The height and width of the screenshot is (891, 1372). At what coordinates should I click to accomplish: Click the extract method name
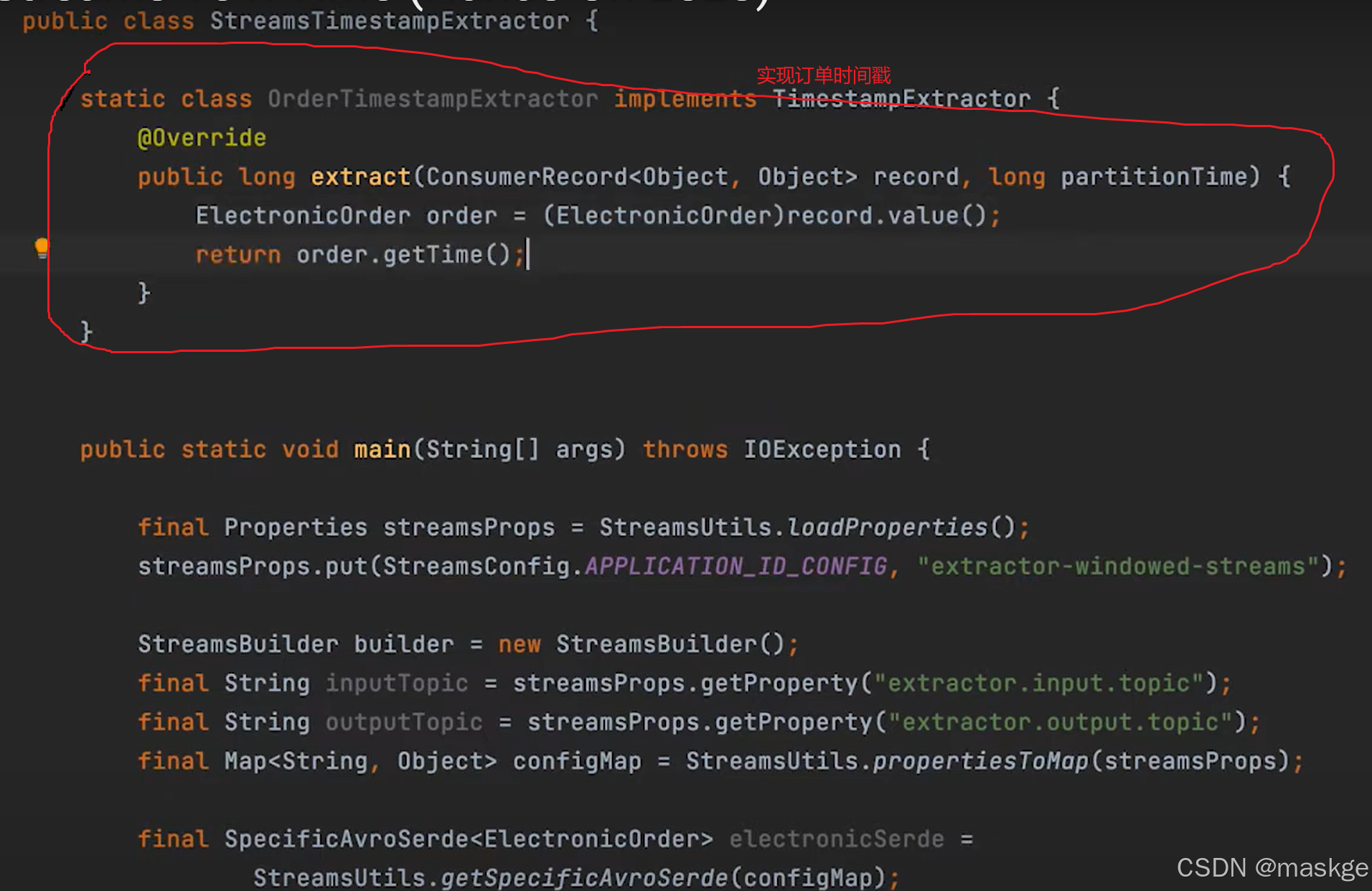click(360, 177)
